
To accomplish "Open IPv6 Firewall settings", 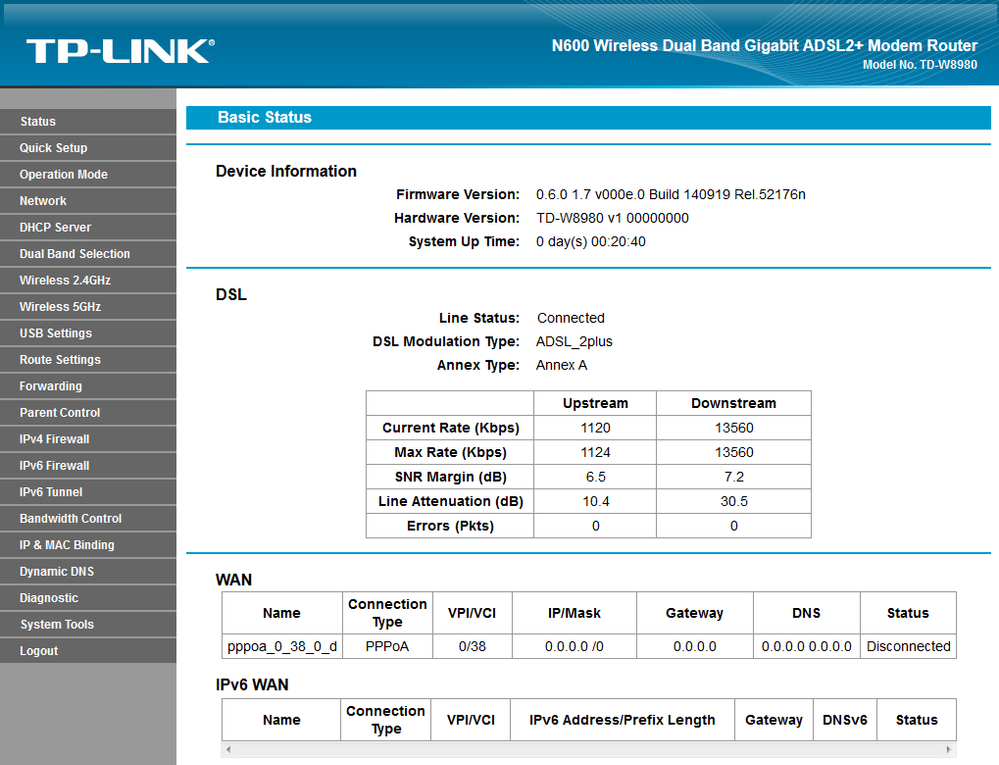I will (88, 466).
